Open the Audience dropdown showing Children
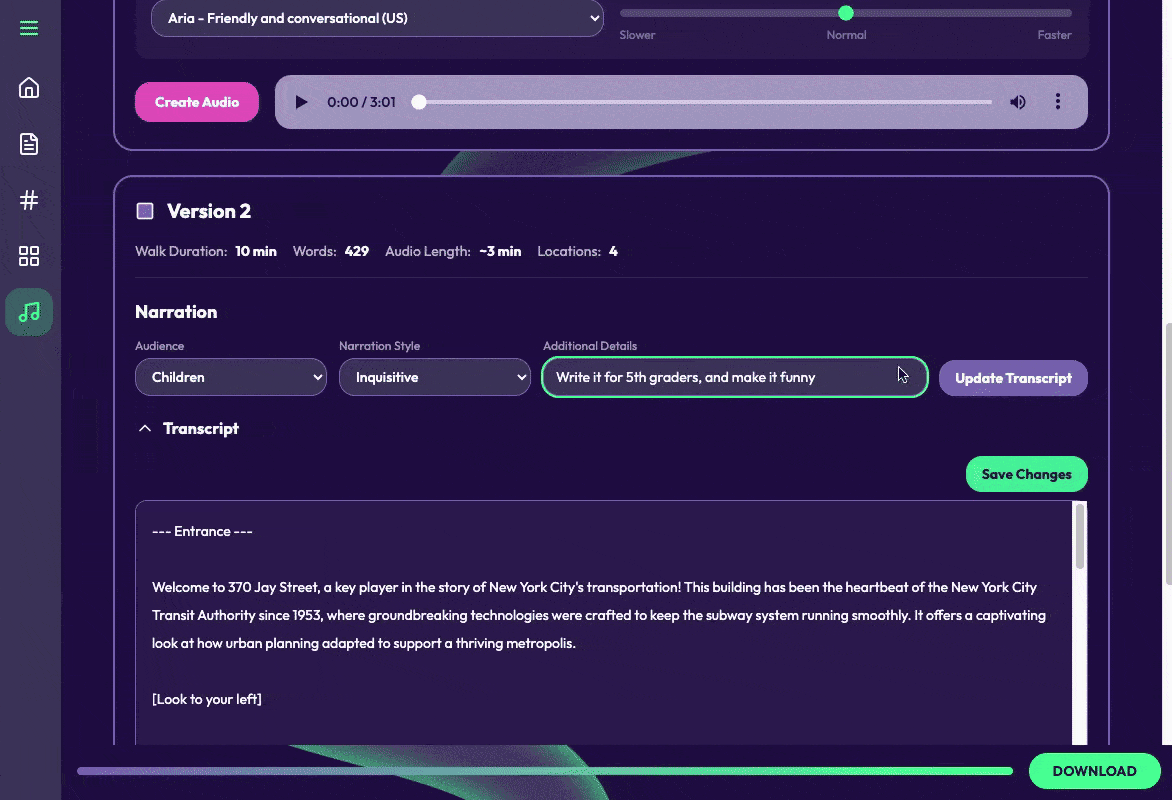The image size is (1172, 800). (x=231, y=377)
